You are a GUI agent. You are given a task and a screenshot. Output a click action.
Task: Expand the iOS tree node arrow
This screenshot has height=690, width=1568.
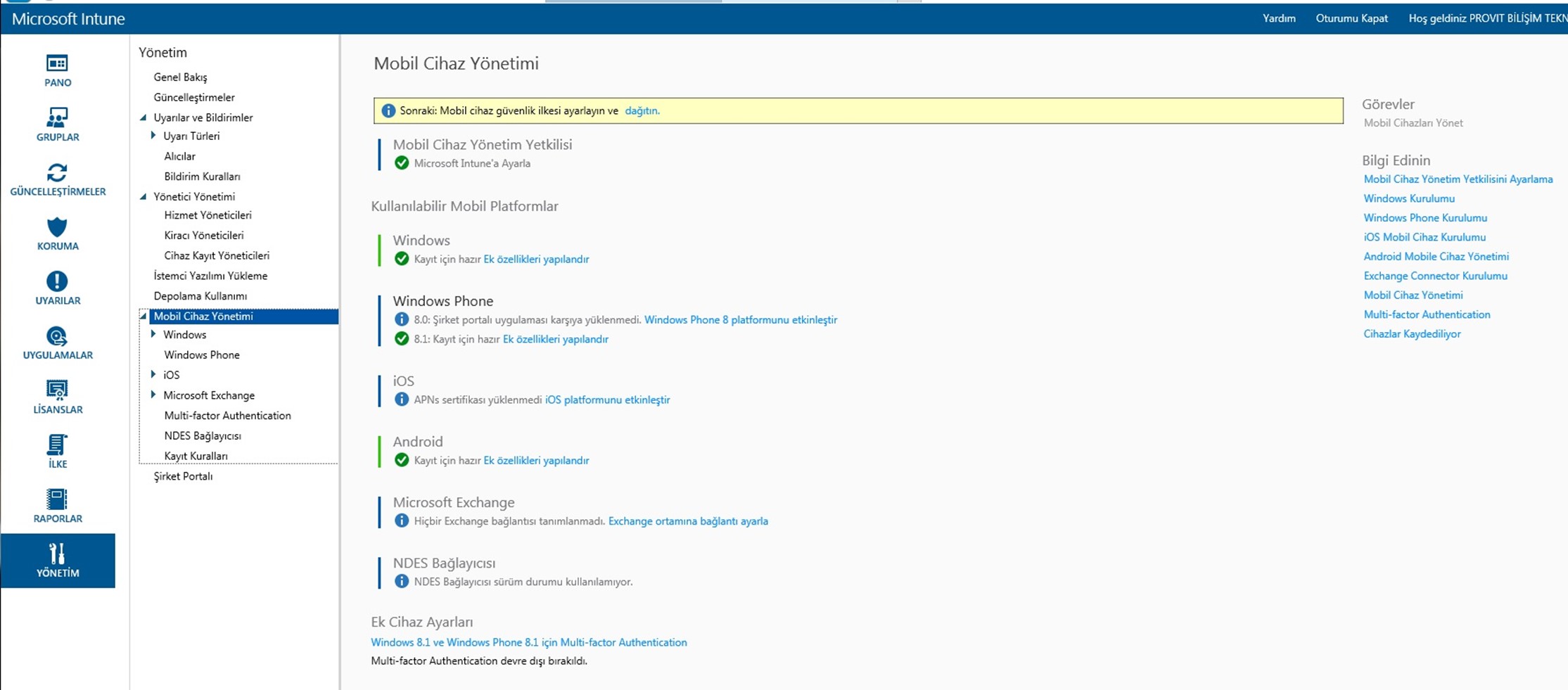(153, 374)
